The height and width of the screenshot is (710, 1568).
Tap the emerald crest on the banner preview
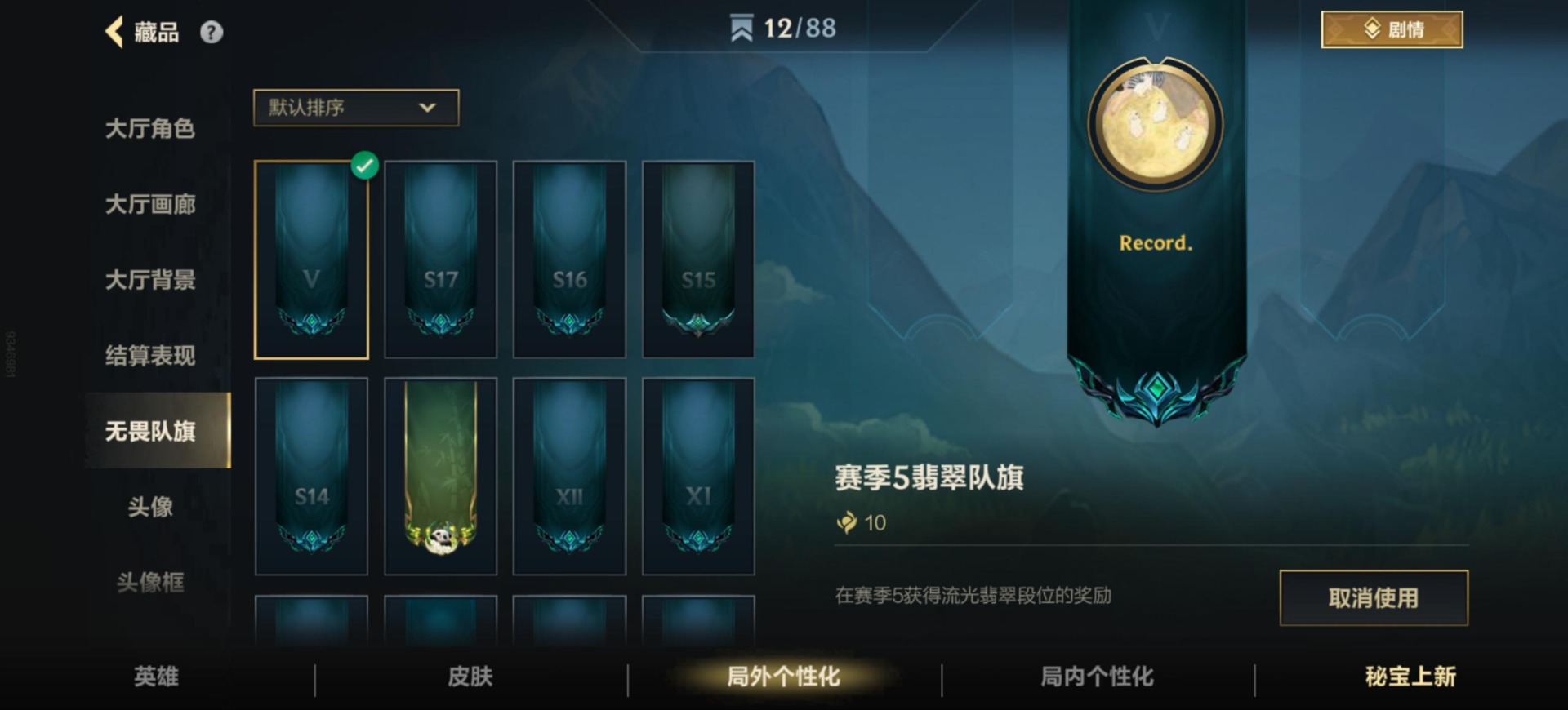click(x=1156, y=392)
